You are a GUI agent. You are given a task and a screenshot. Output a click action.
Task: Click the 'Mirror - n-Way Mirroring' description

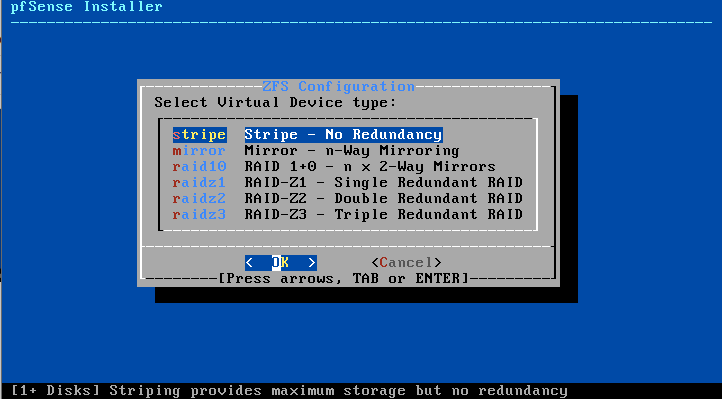tap(352, 151)
